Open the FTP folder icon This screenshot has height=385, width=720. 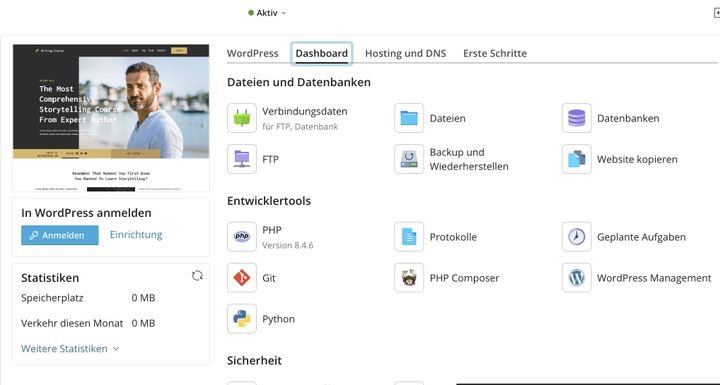(x=242, y=159)
